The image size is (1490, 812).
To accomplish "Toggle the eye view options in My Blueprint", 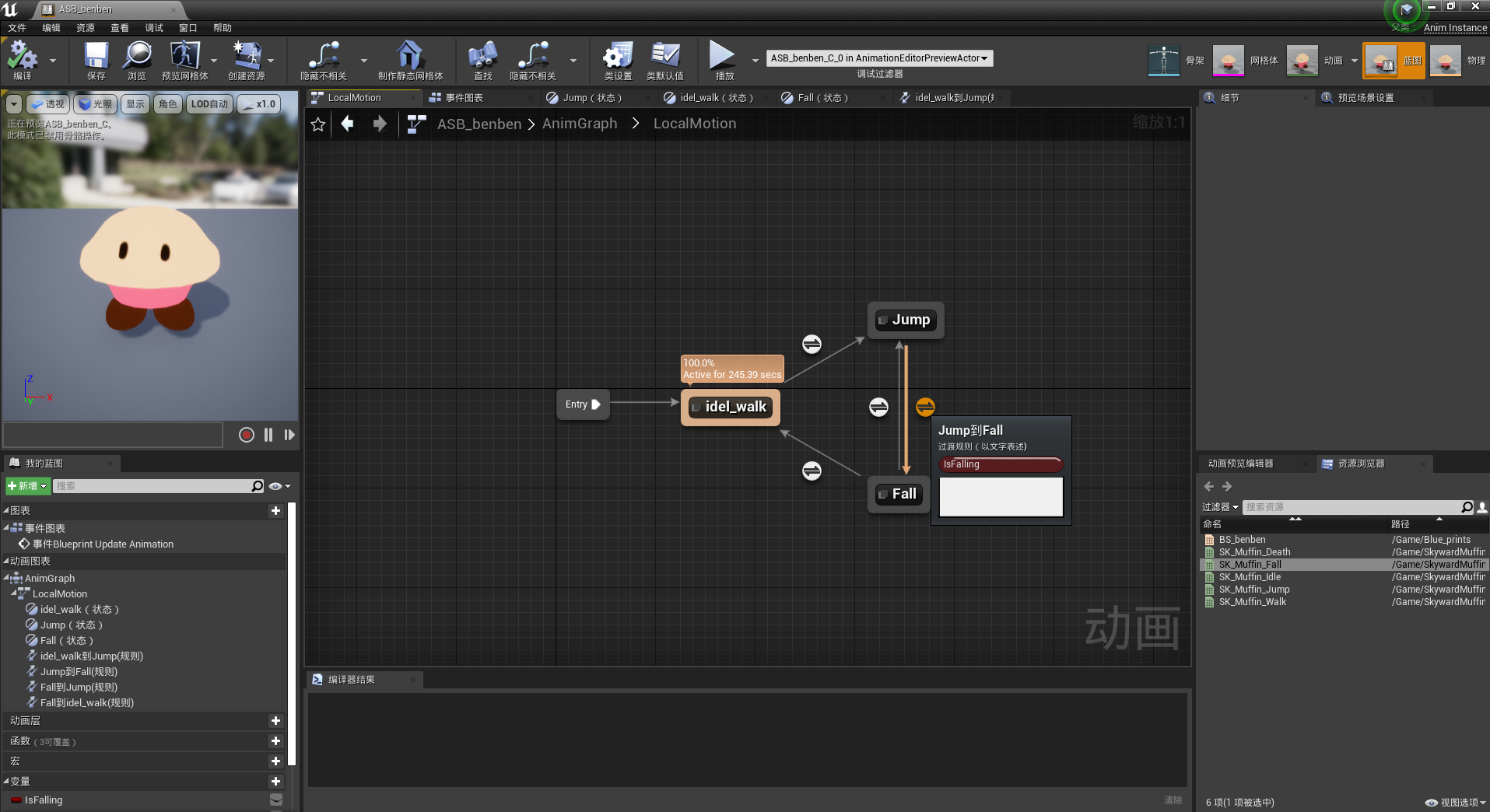I will point(275,486).
